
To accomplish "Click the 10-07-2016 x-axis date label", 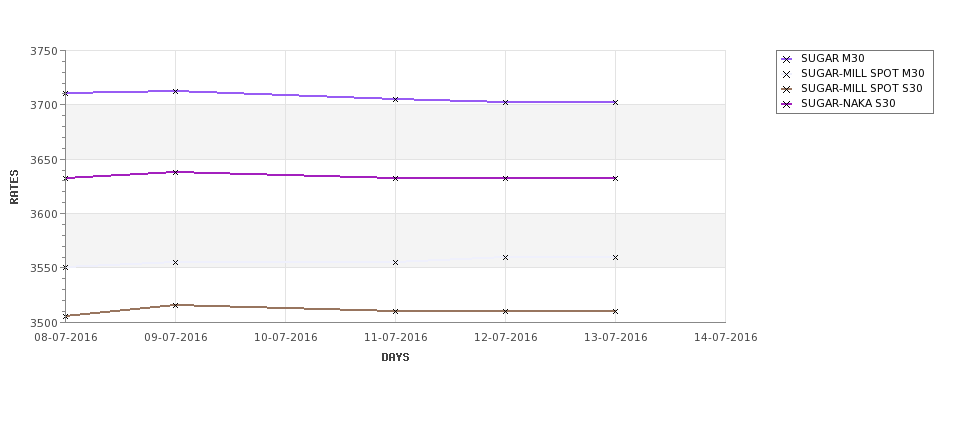I will click(285, 338).
